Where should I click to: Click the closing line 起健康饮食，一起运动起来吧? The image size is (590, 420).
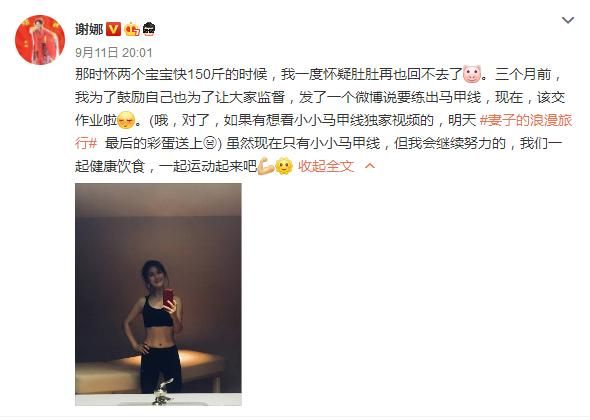[166, 166]
